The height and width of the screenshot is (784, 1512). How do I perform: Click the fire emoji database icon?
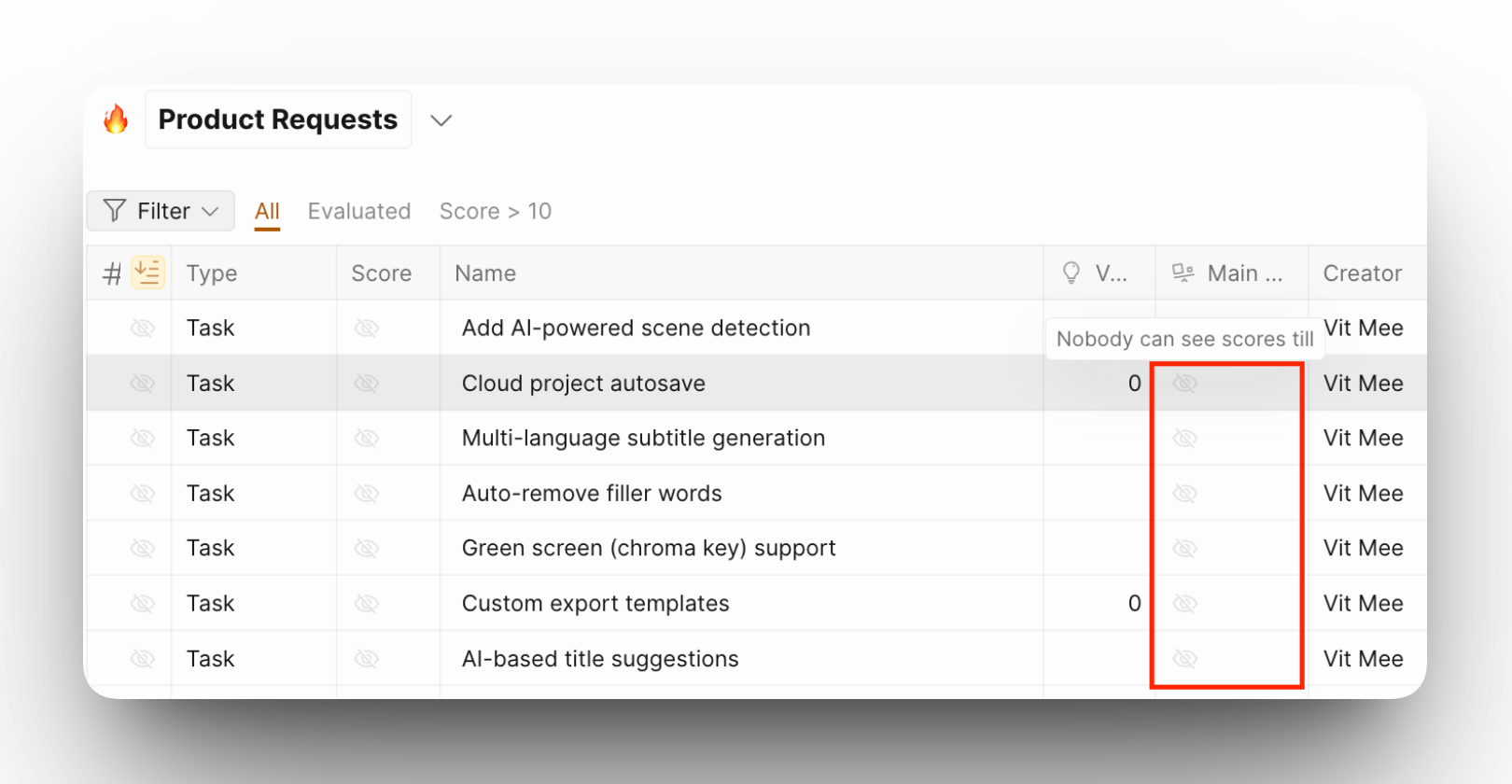pos(116,119)
